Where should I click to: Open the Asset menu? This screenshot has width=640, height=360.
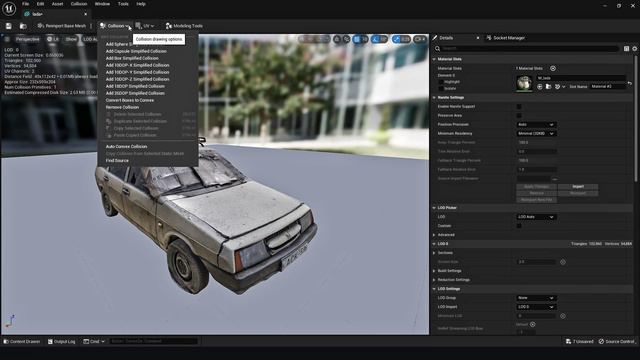coord(58,4)
